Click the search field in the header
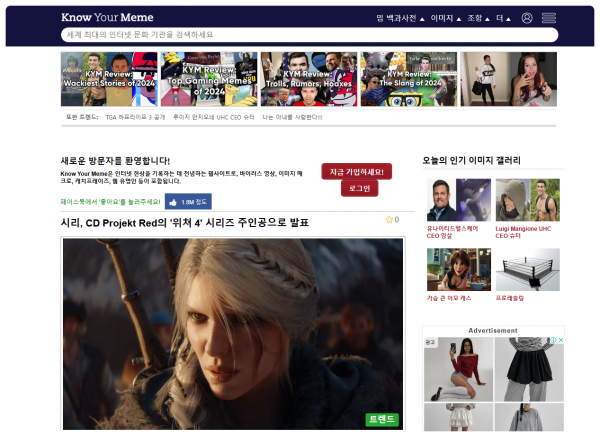This screenshot has width=600, height=437. [x=309, y=35]
